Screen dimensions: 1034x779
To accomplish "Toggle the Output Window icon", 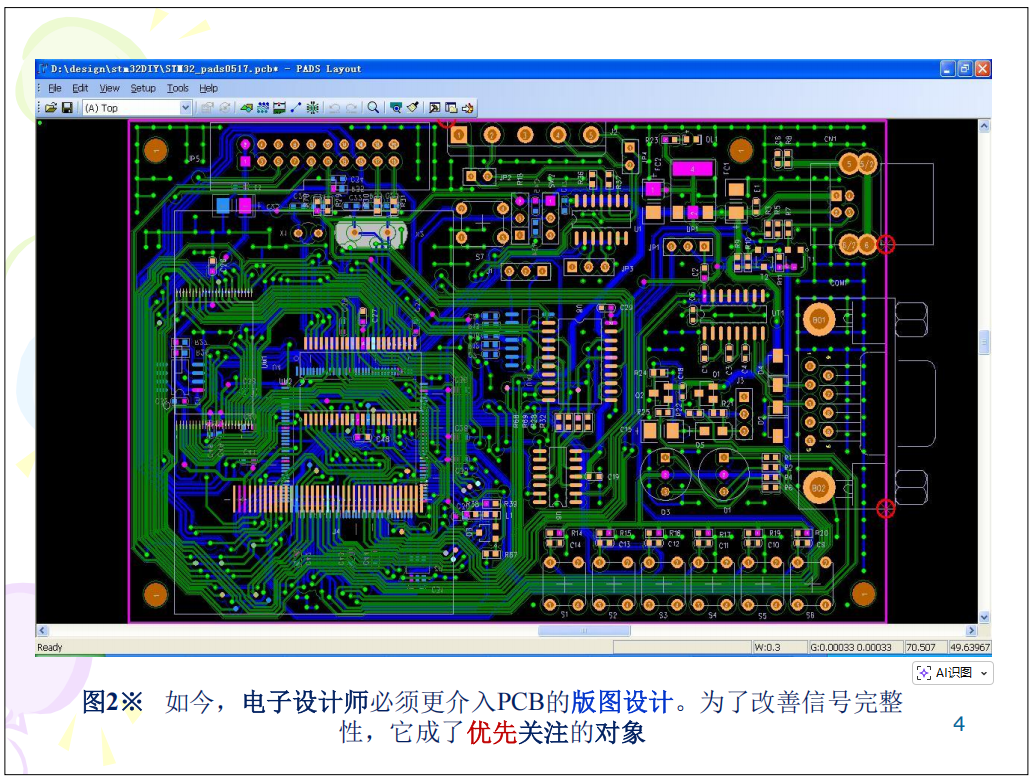I will [x=435, y=108].
